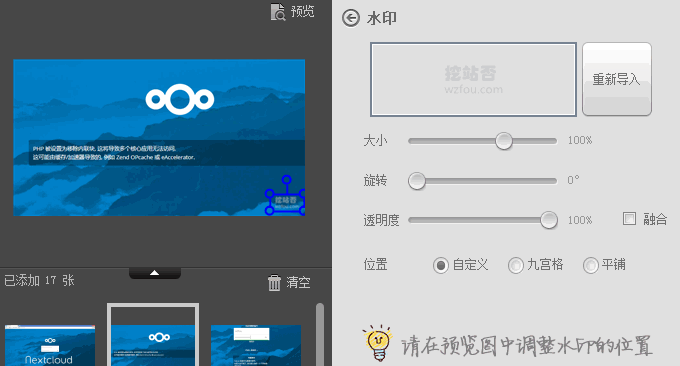Click the trash can icon to clear images
680x366 pixels.
[274, 283]
